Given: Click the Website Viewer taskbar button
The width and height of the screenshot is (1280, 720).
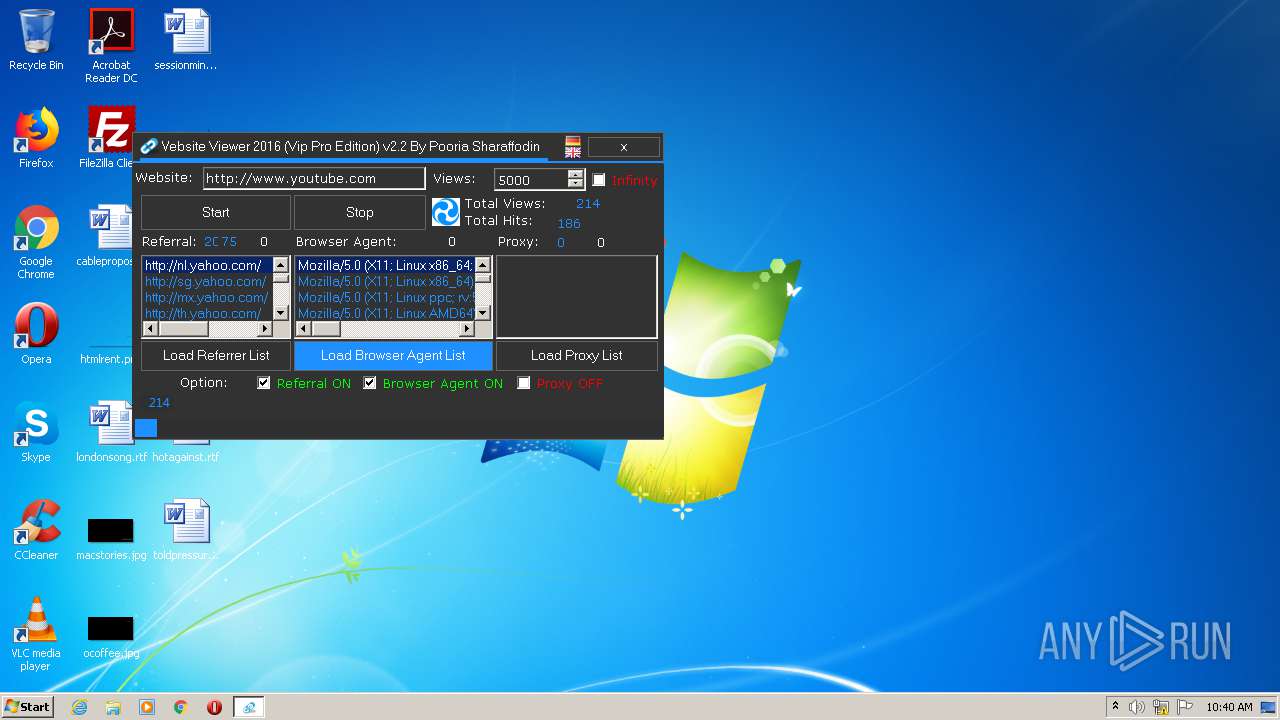Looking at the screenshot, I should [x=248, y=707].
